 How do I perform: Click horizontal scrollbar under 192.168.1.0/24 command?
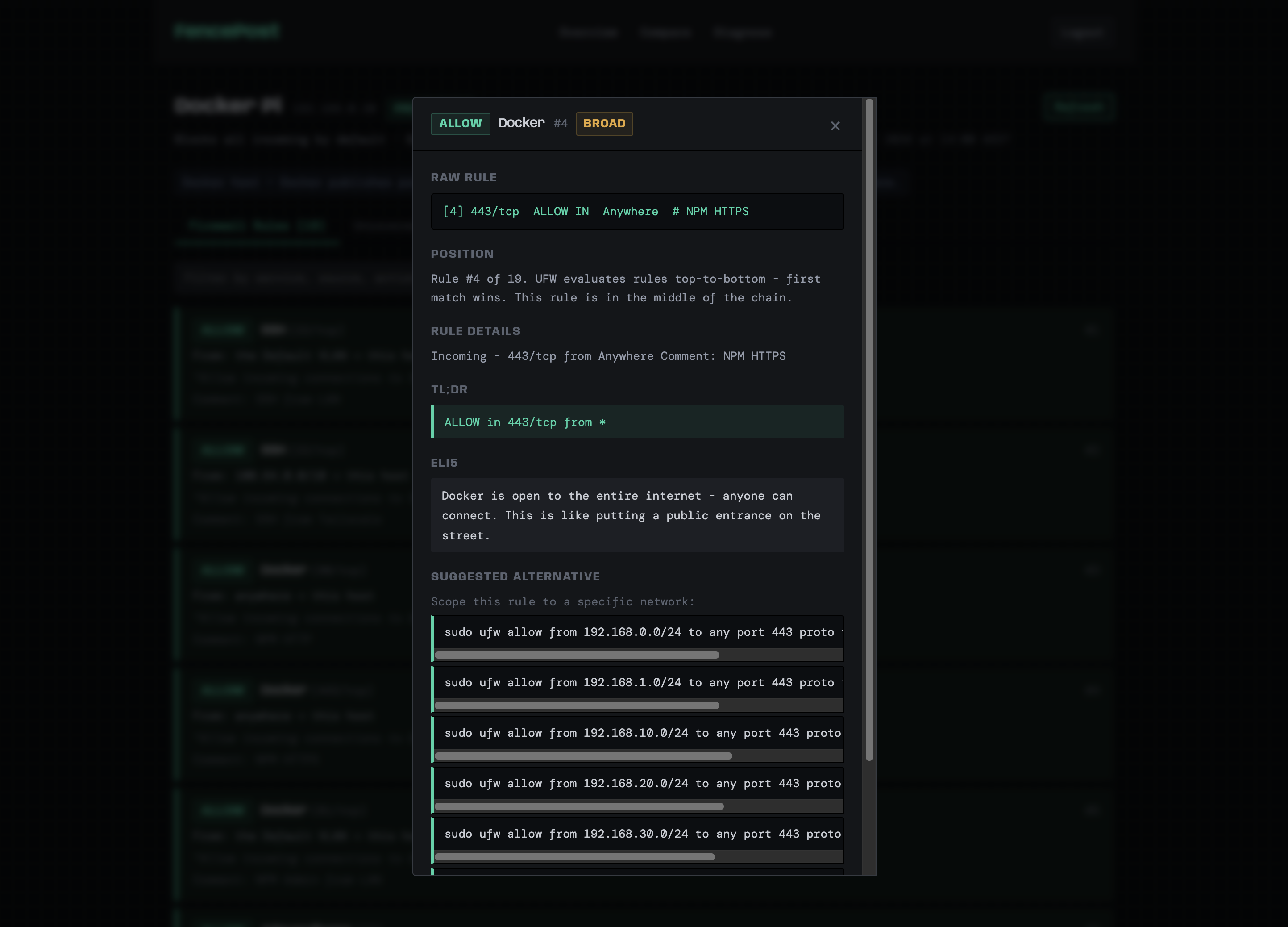[x=577, y=706]
